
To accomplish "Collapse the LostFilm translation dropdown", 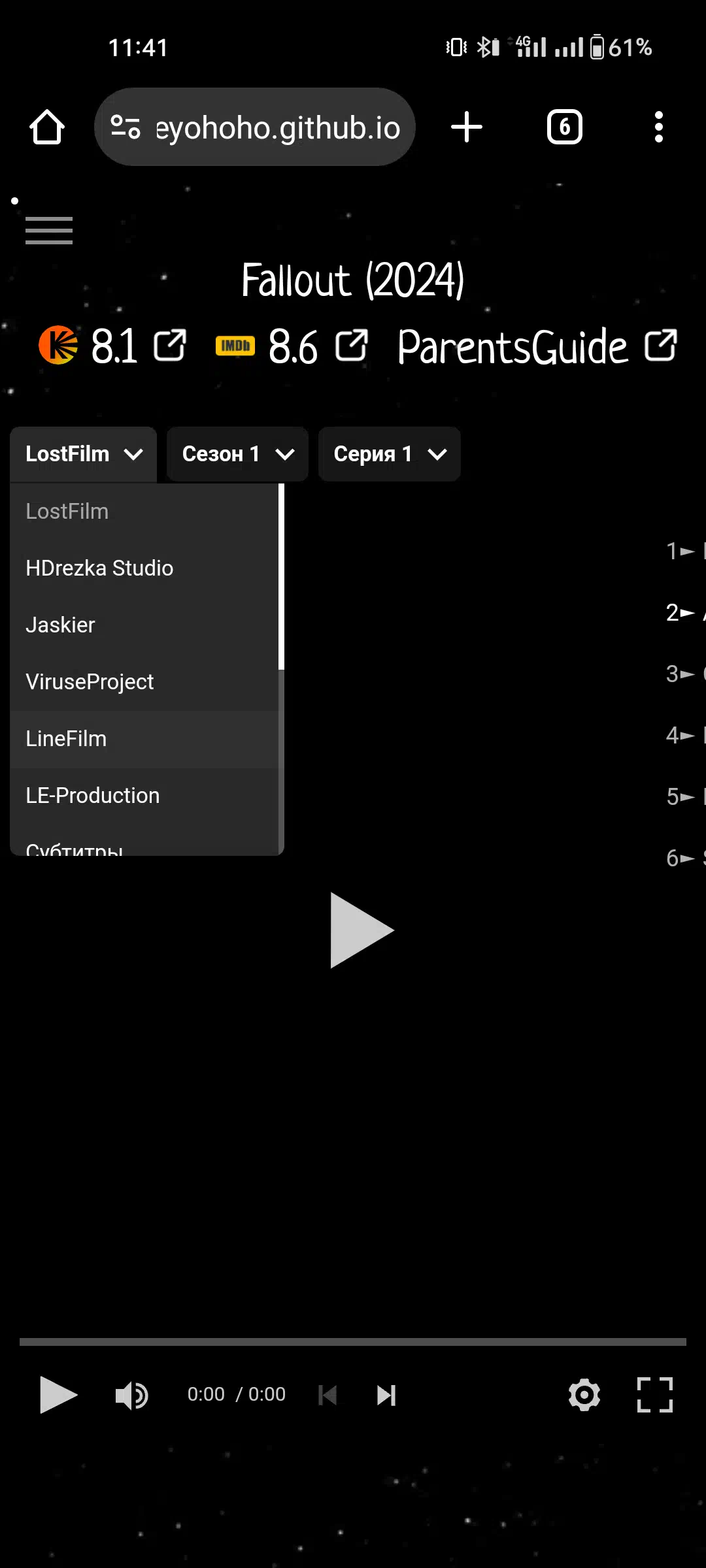I will (x=84, y=454).
